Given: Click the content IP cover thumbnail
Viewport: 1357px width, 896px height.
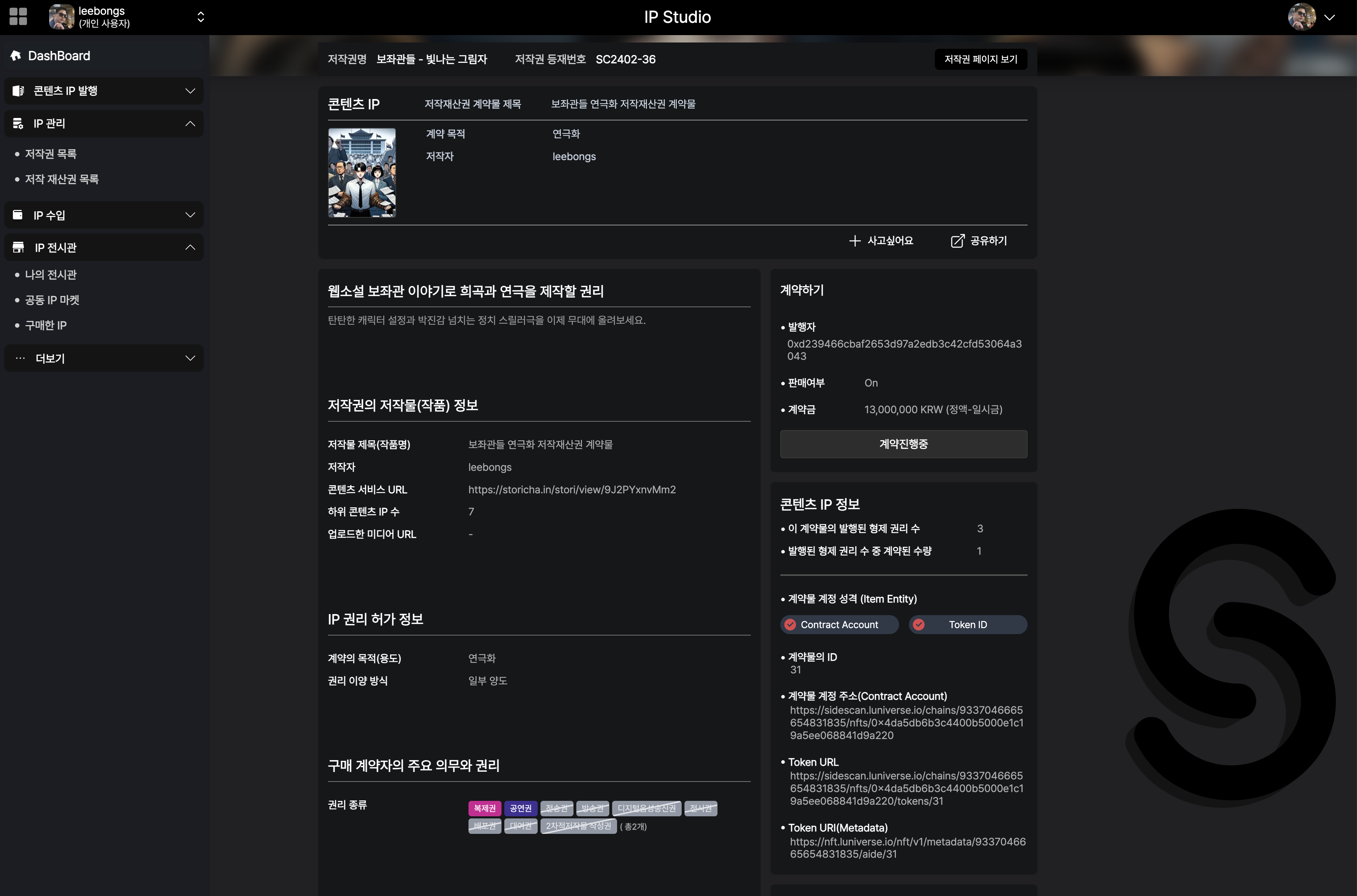Looking at the screenshot, I should tap(362, 173).
